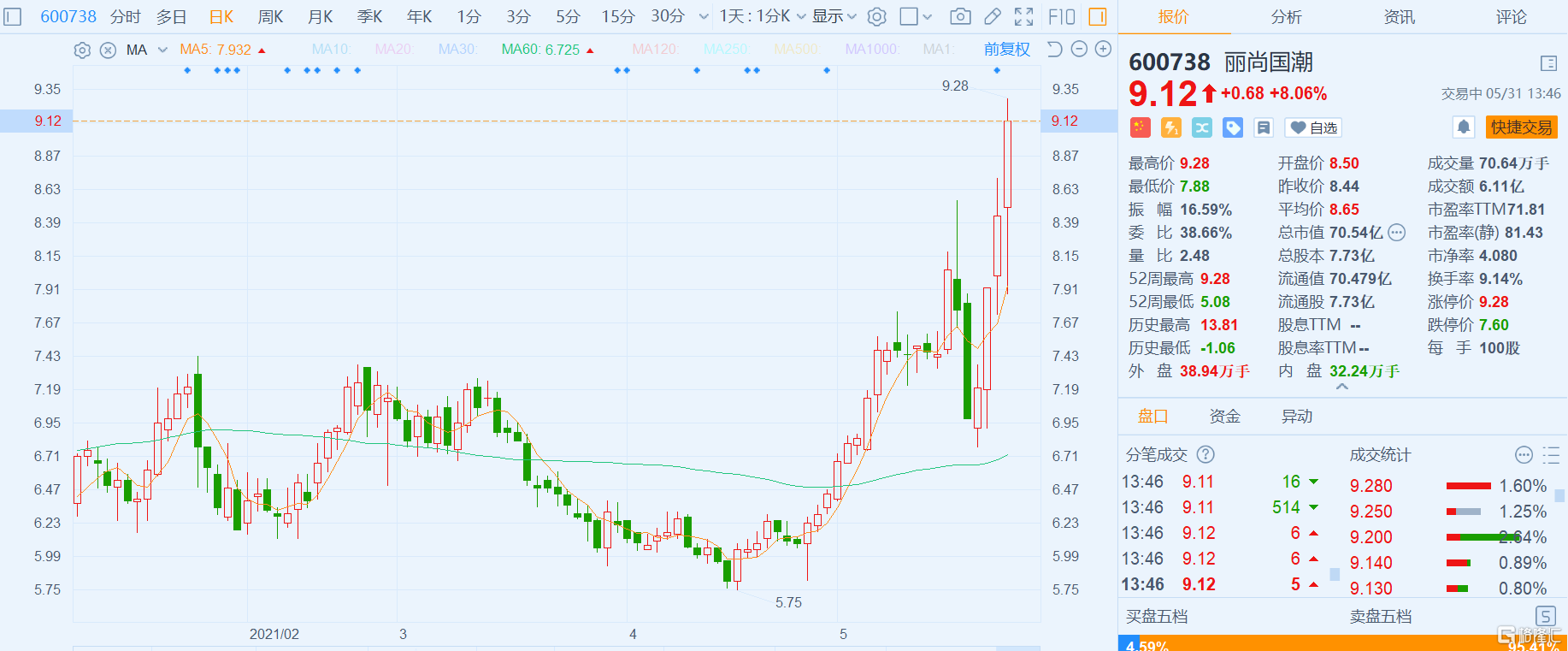Collapse the quote details chevron
The height and width of the screenshot is (651, 1568).
[x=1342, y=387]
